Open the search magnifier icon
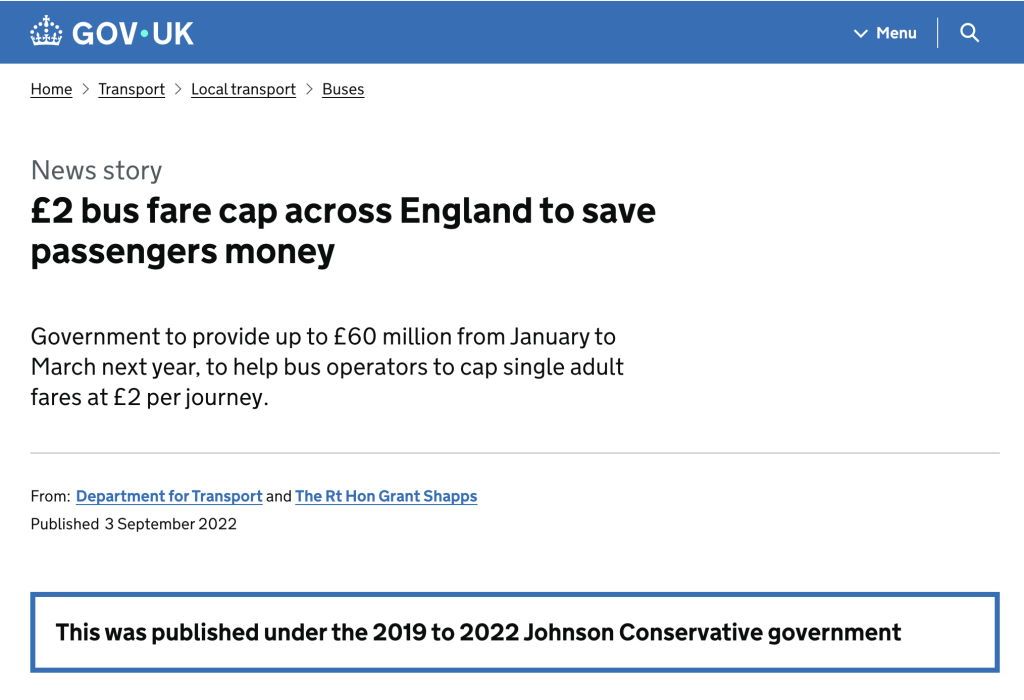The width and height of the screenshot is (1024, 700). tap(969, 33)
